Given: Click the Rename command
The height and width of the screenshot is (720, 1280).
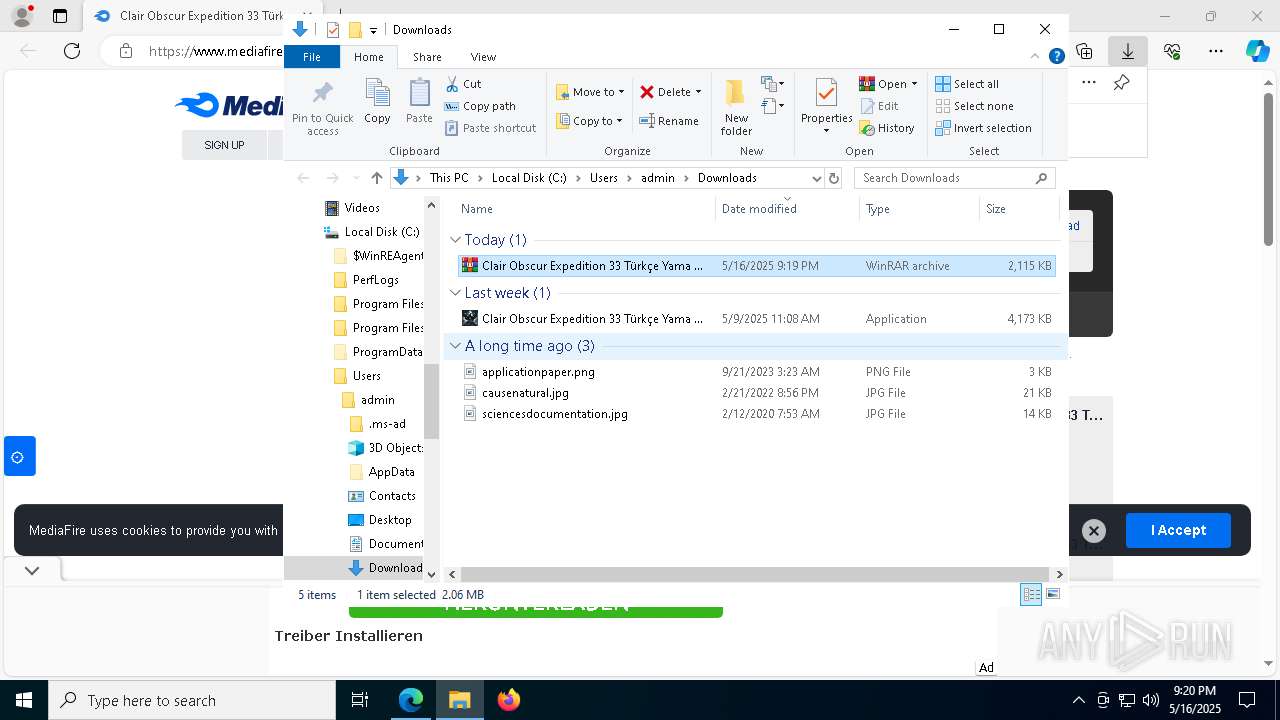Looking at the screenshot, I should point(669,121).
